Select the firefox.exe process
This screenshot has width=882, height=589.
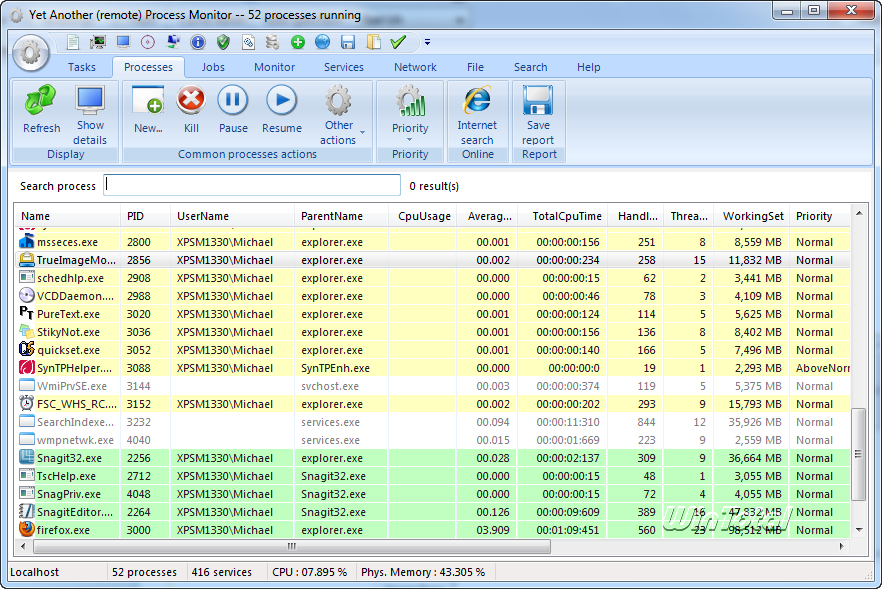432,530
